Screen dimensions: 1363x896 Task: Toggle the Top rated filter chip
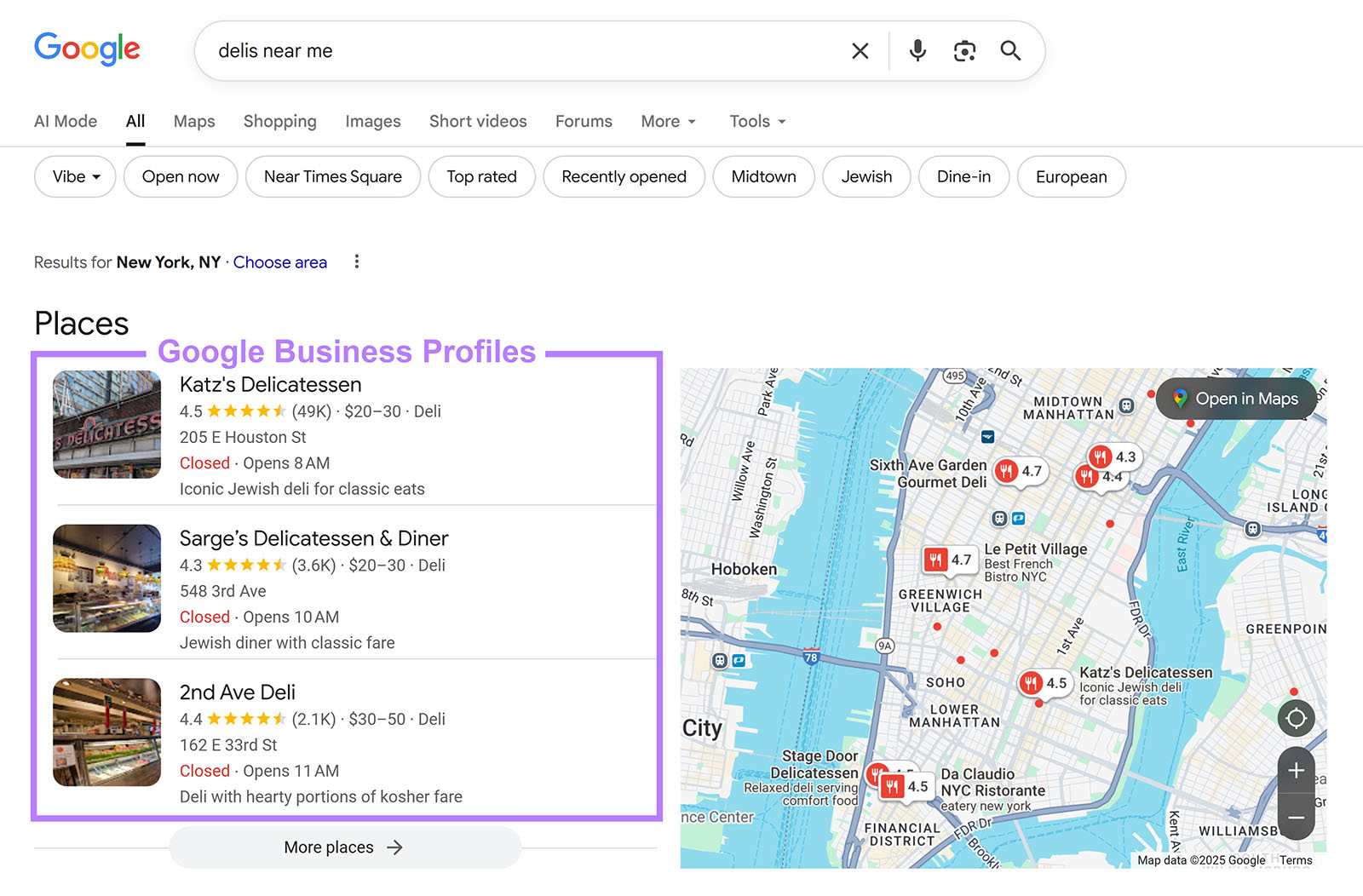[481, 176]
